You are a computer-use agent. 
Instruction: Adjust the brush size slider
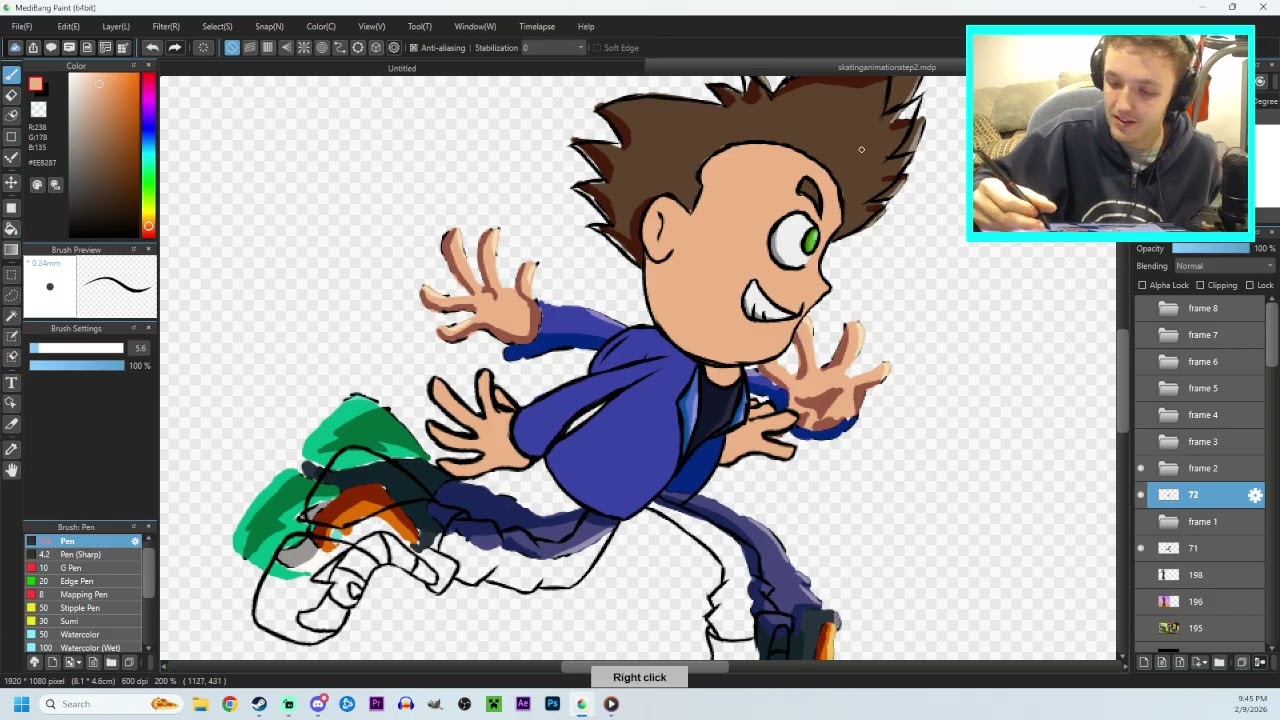[x=76, y=348]
